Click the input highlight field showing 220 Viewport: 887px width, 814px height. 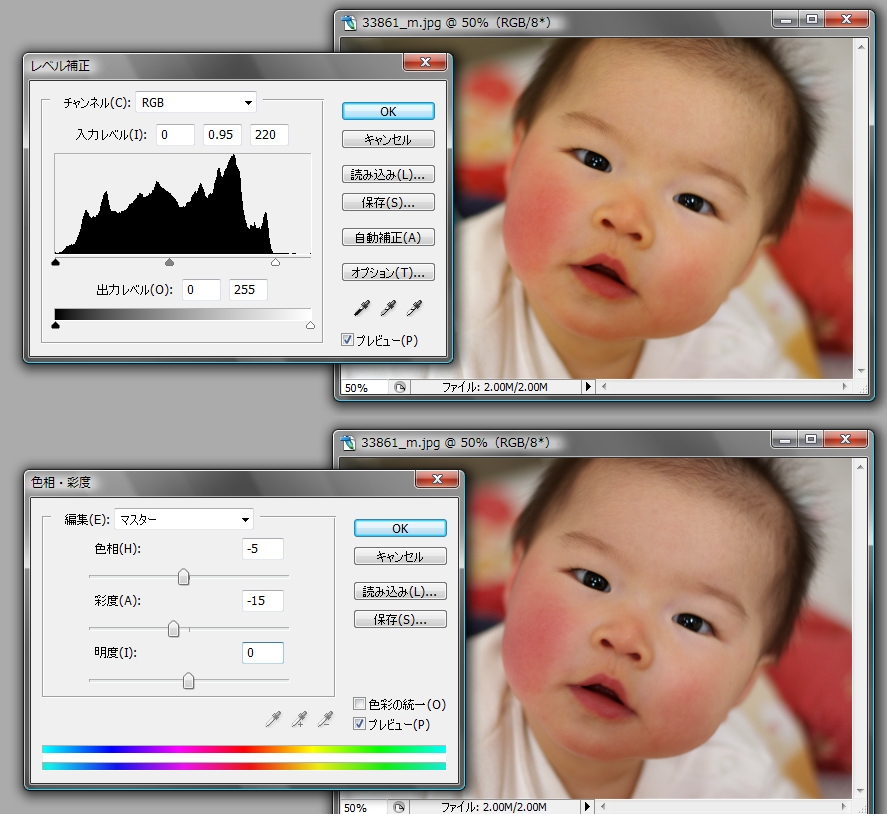269,135
